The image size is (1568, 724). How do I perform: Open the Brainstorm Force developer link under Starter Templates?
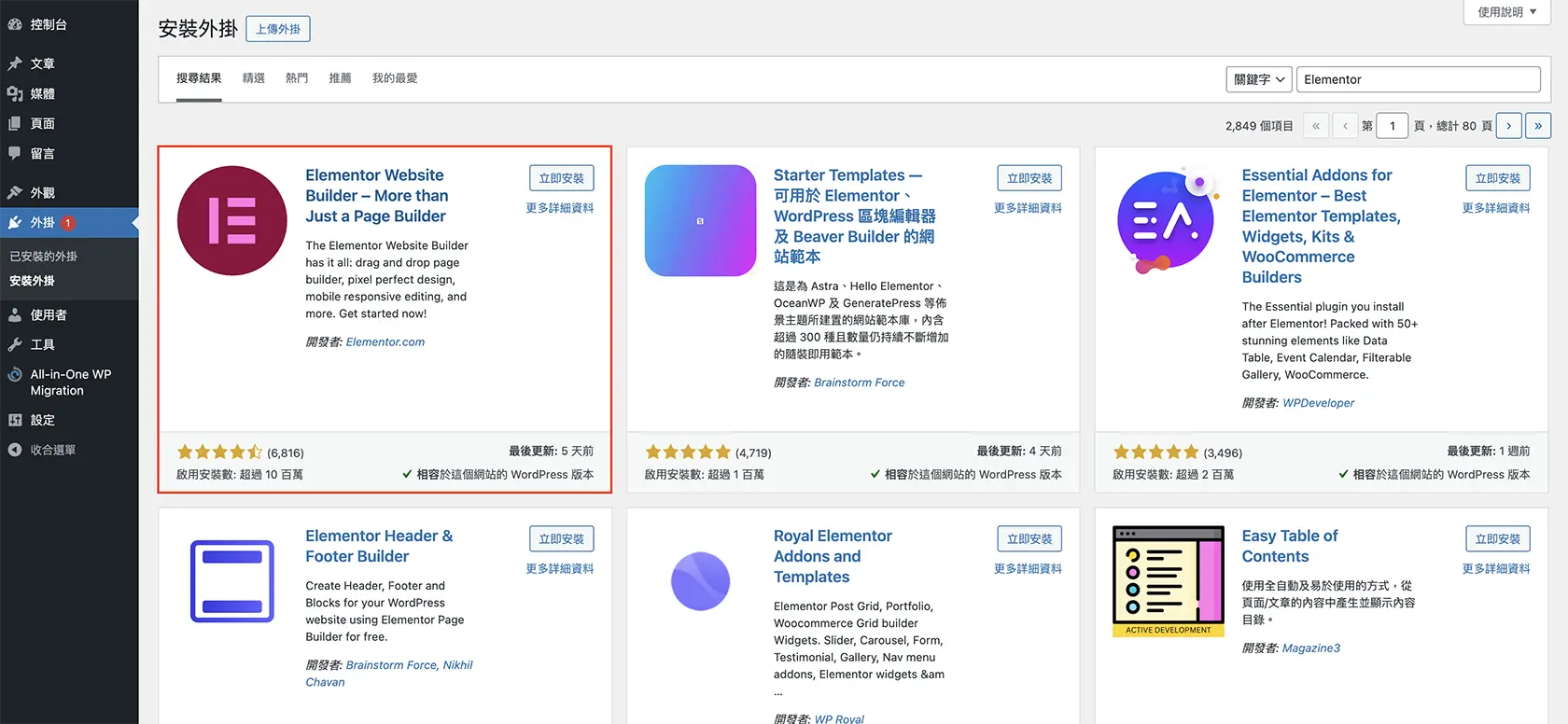[860, 383]
